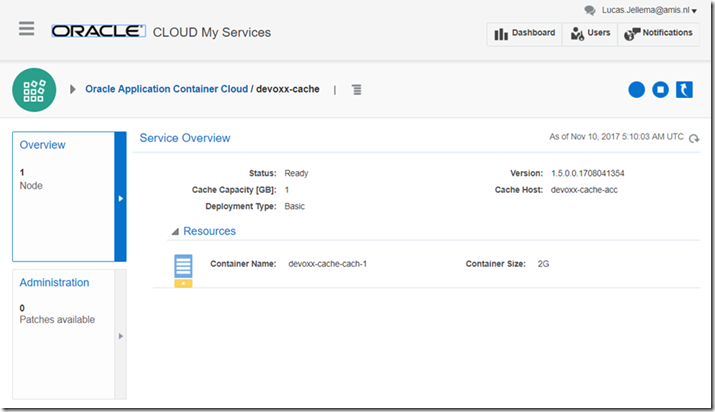715x412 pixels.
Task: Click the Oracle logo
Action: tap(97, 32)
